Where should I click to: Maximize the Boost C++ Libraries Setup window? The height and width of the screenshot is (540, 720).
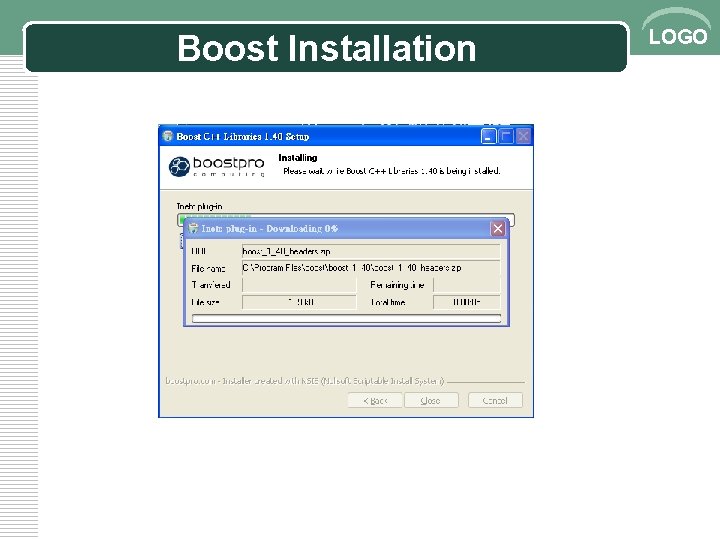point(506,136)
